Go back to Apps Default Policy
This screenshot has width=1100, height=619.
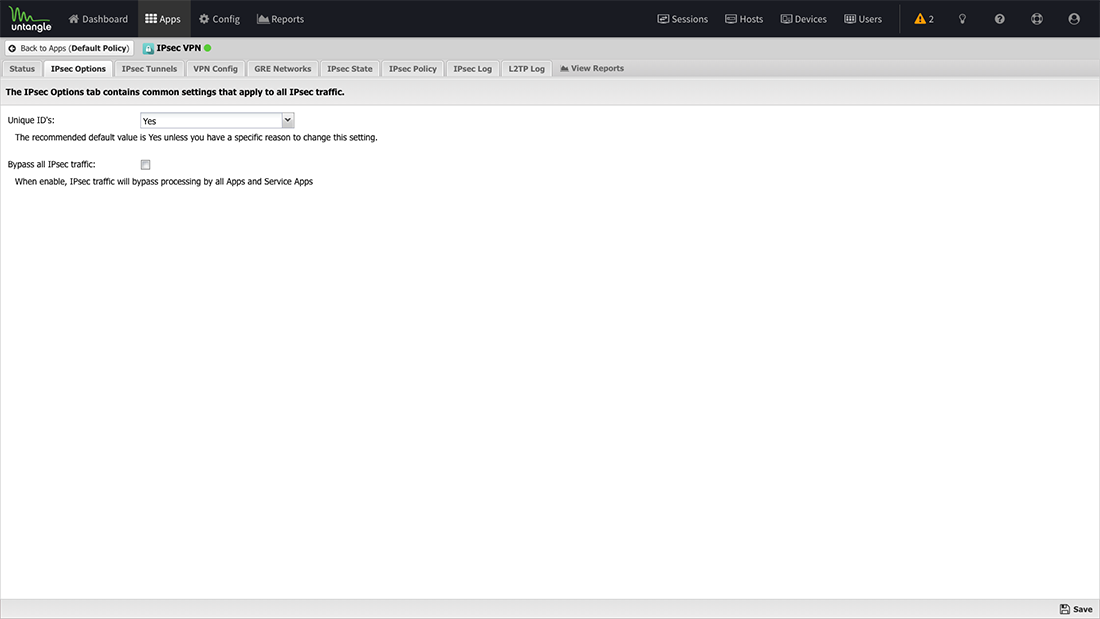69,48
